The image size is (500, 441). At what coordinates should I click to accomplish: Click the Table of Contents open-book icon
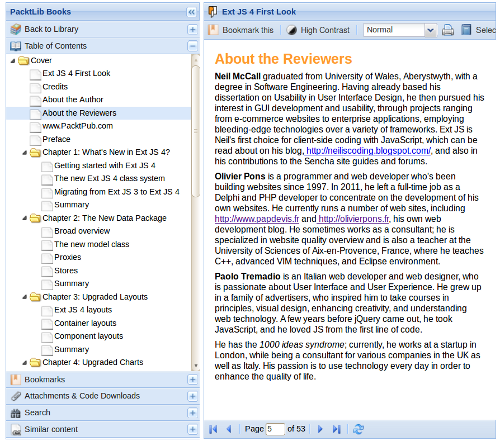click(x=15, y=46)
